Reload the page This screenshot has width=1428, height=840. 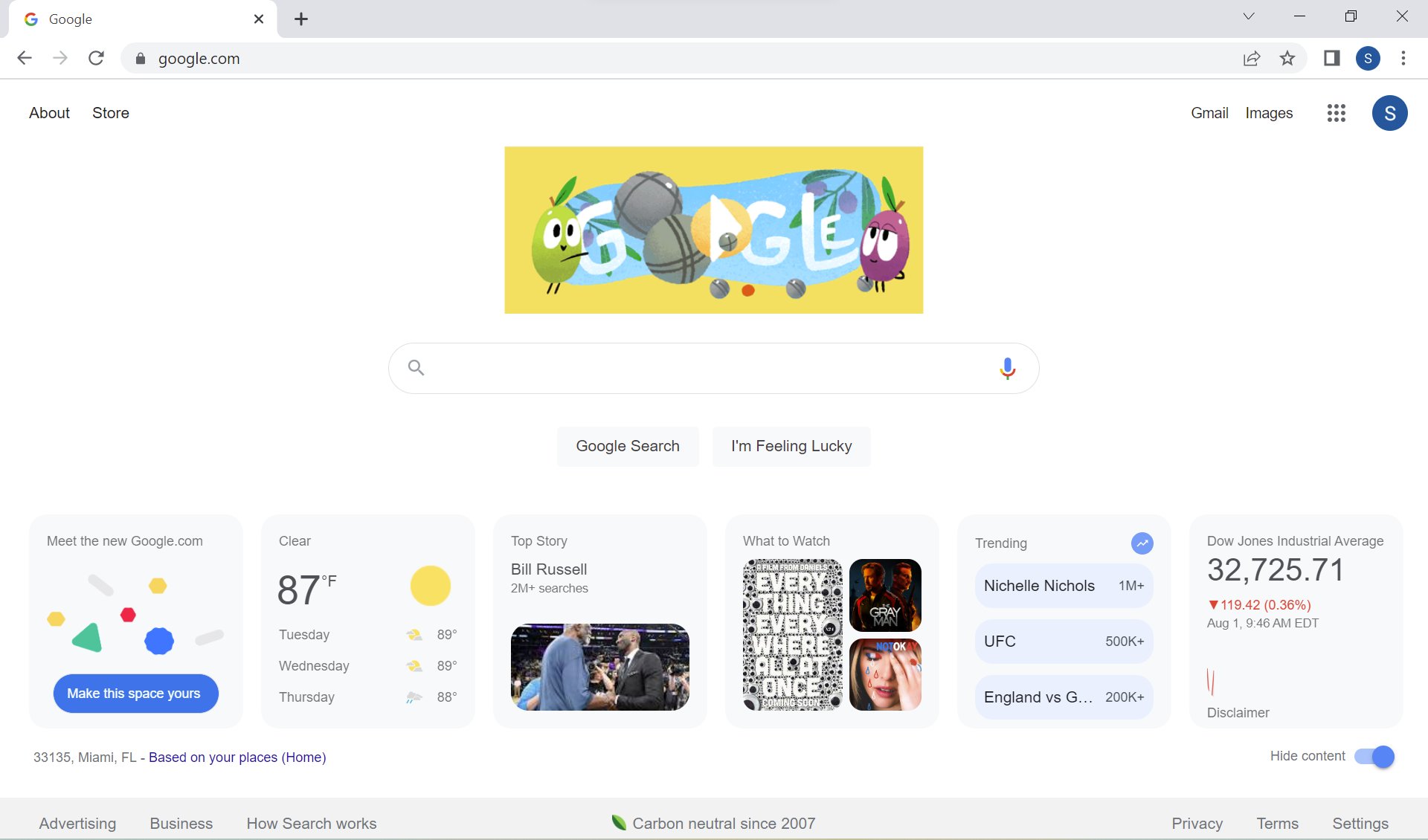tap(96, 58)
